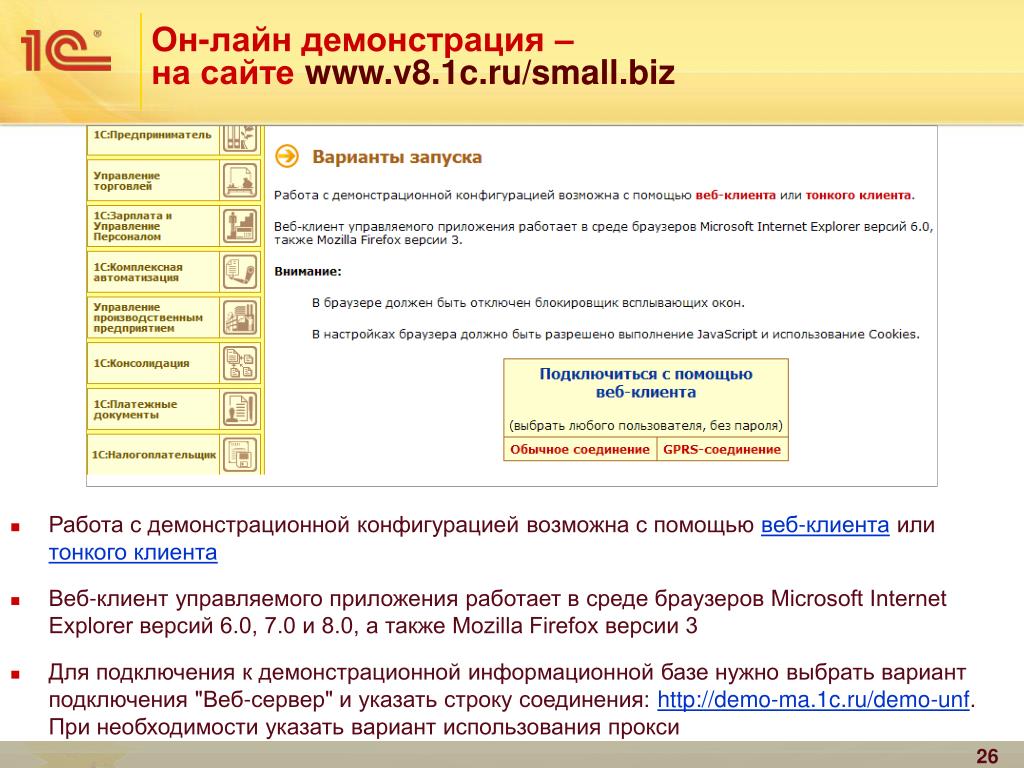Click the Платежные документы icon

240,409
